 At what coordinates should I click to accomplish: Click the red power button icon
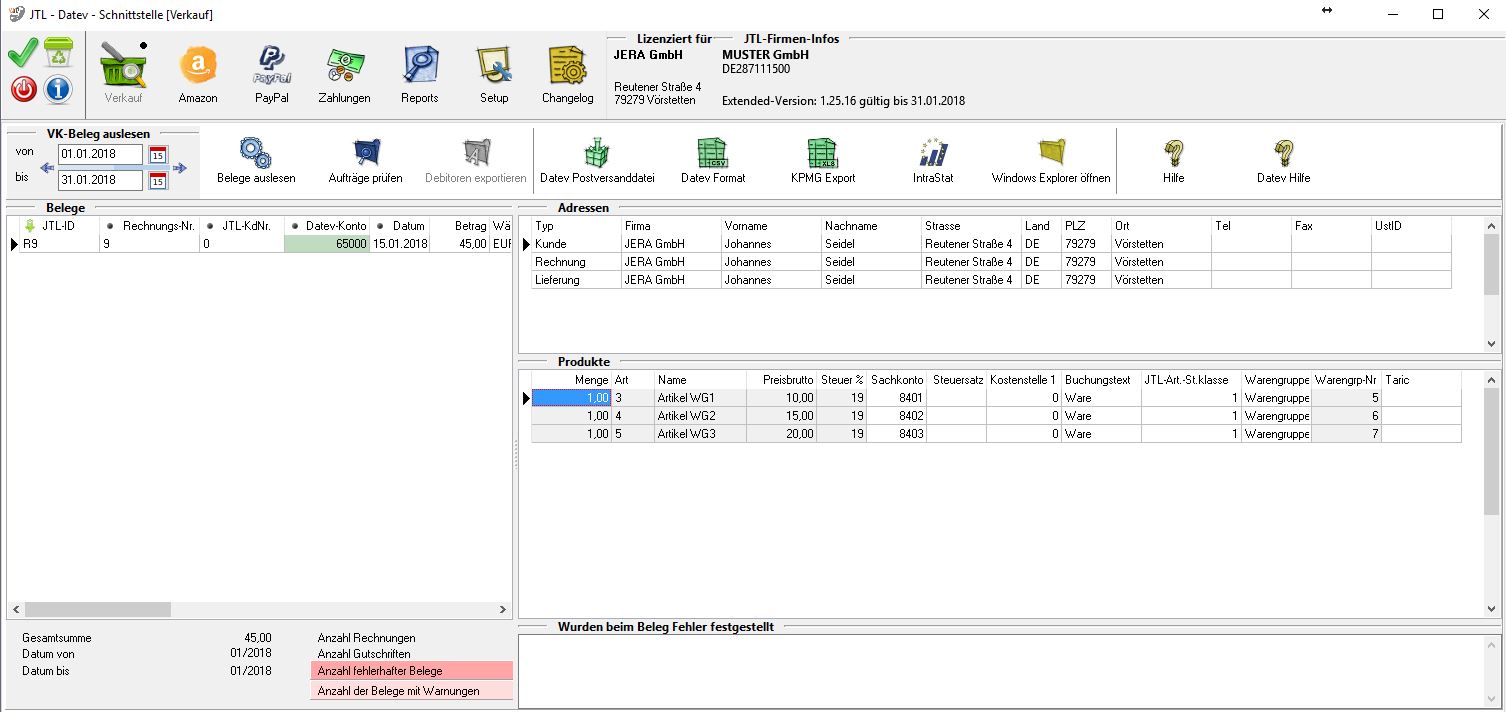24,90
